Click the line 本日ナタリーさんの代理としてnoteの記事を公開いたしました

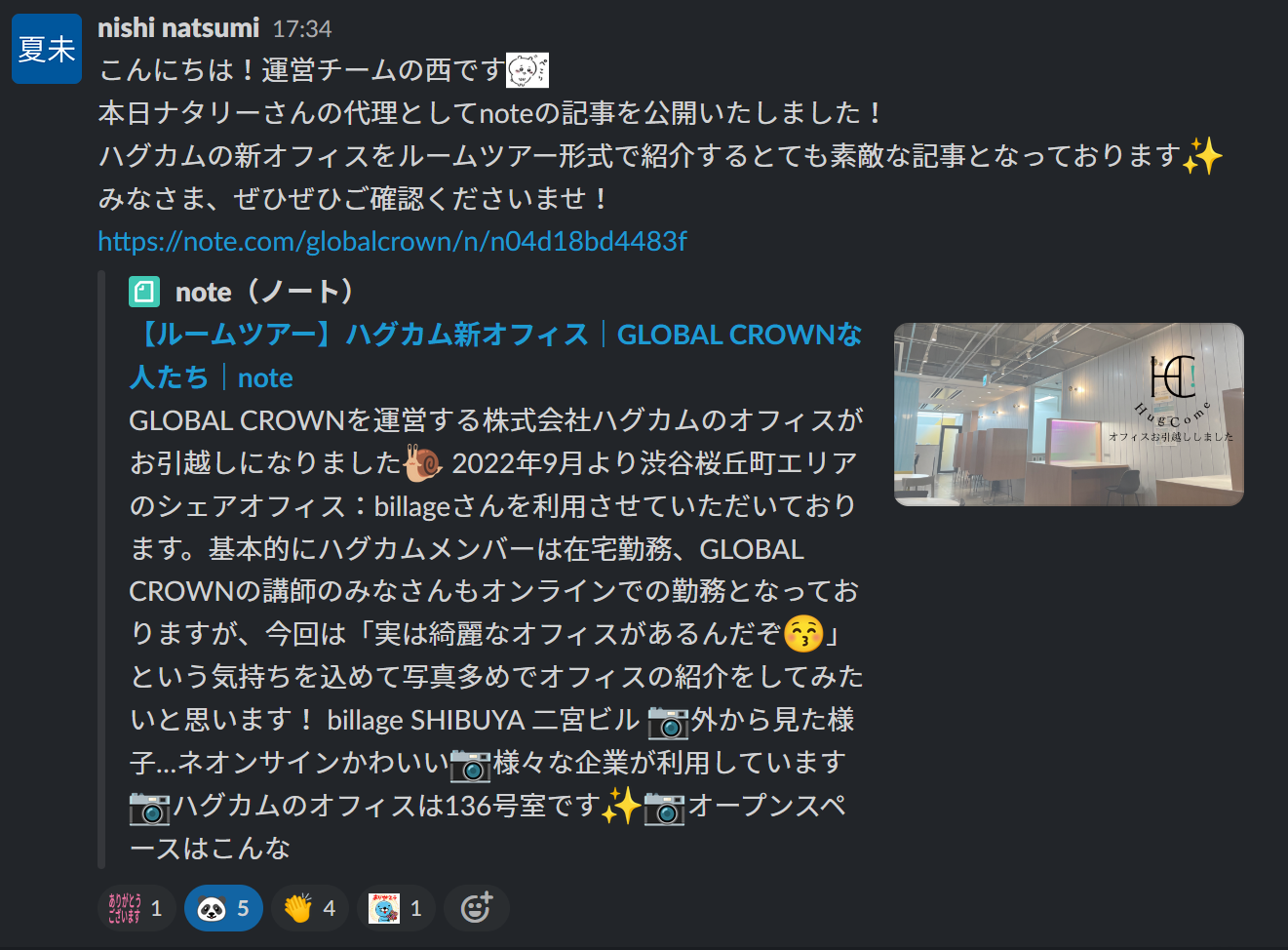(489, 113)
